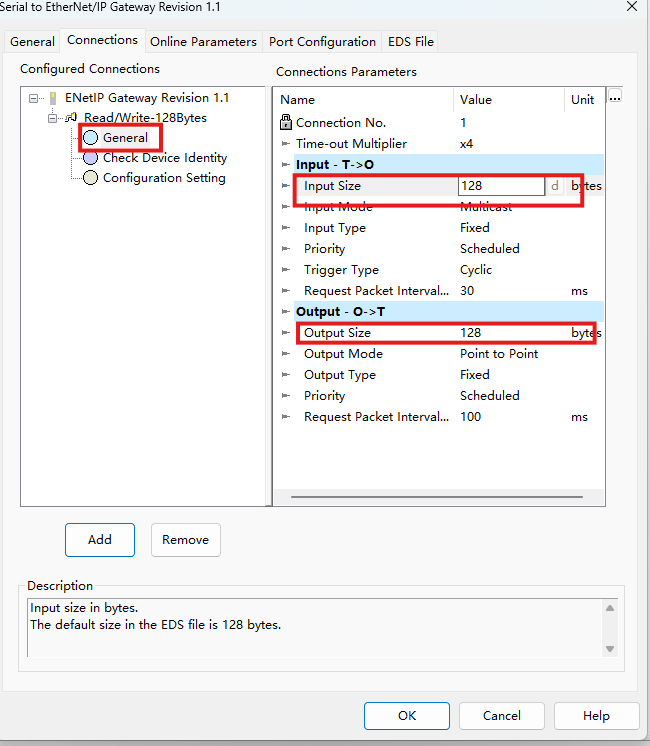Viewport: 650px width, 746px height.
Task: Select the General node in the connections tree
Action: 125,137
